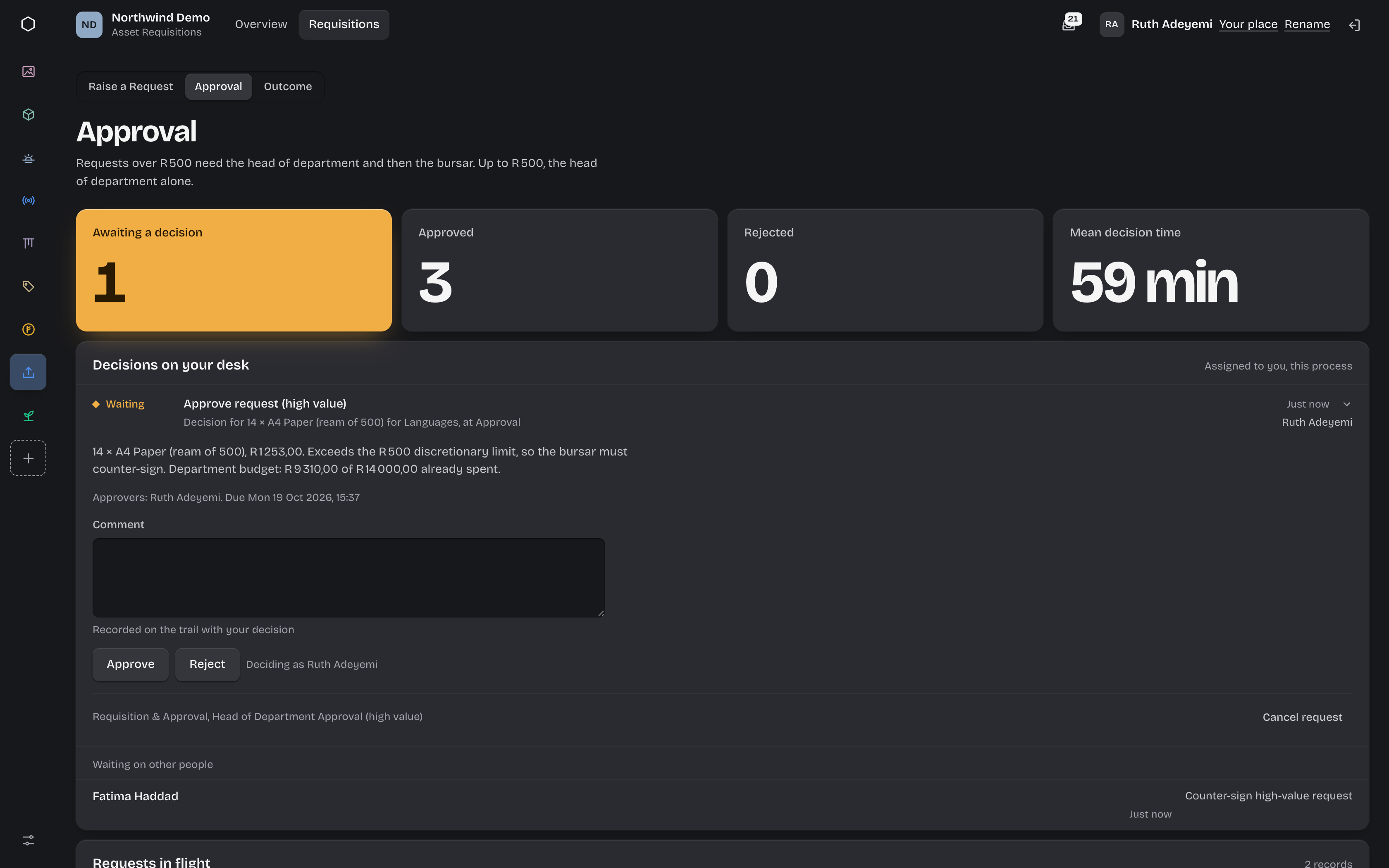The image size is (1389, 868).
Task: Click the Fatima Haddad row name
Action: point(136,796)
